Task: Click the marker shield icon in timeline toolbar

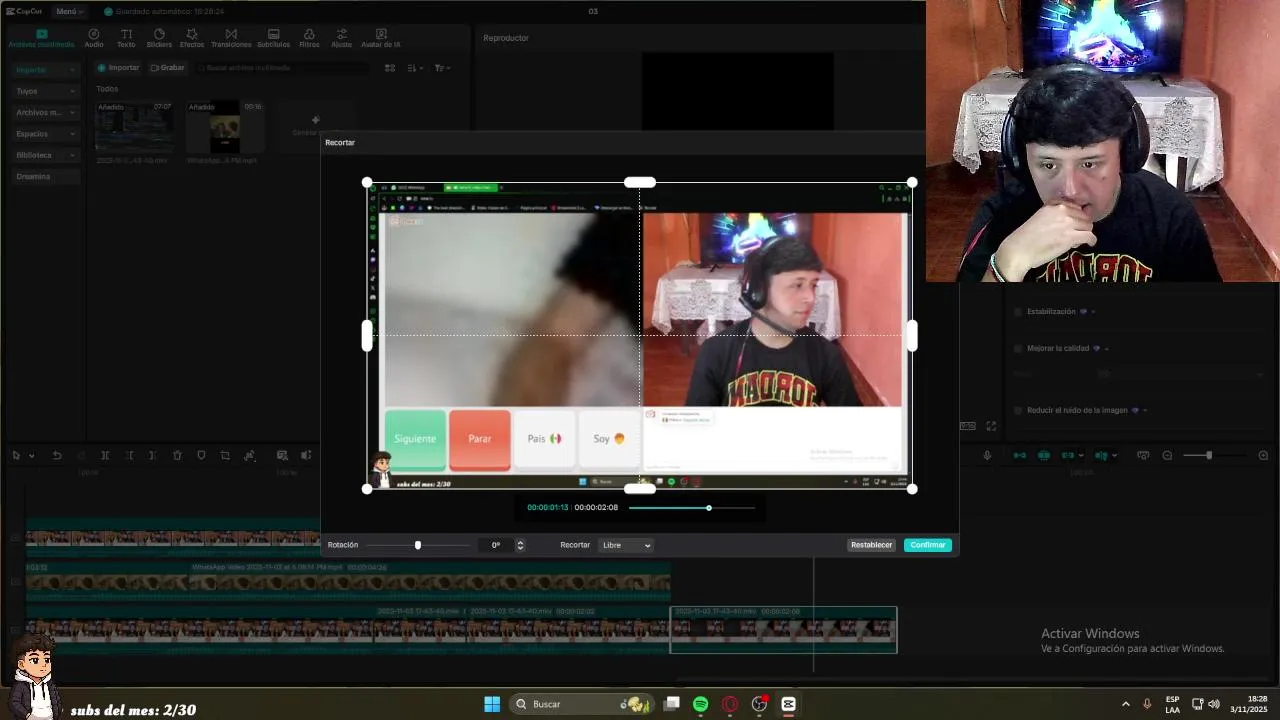Action: tap(201, 455)
